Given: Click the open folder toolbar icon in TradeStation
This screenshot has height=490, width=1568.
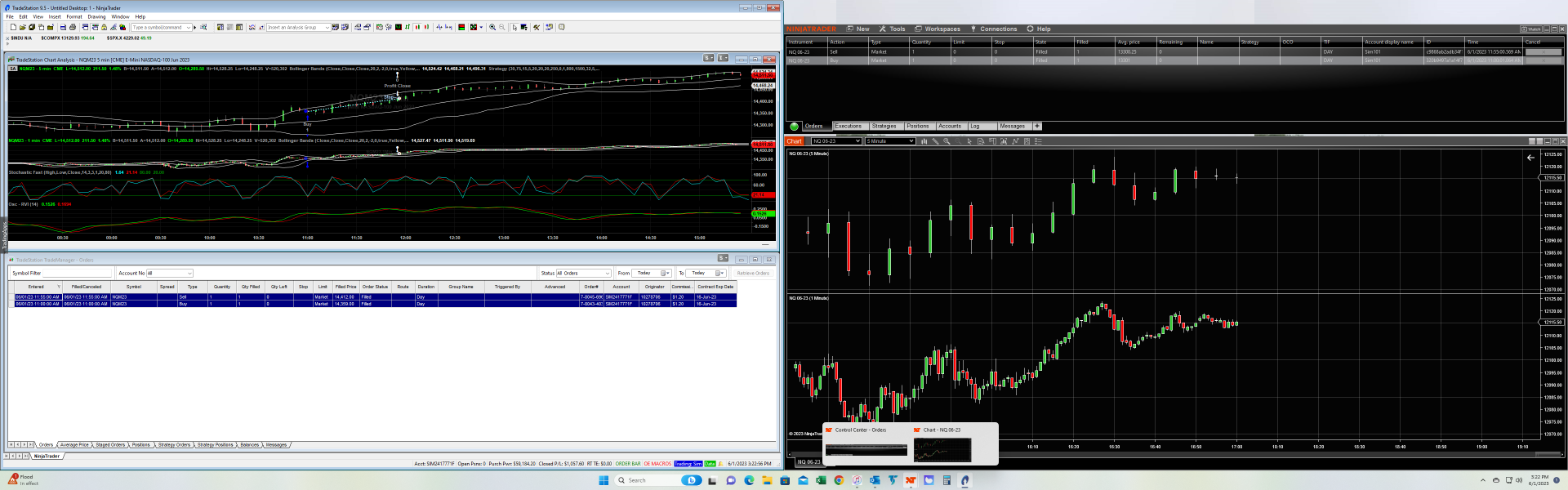Looking at the screenshot, I should [x=22, y=27].
